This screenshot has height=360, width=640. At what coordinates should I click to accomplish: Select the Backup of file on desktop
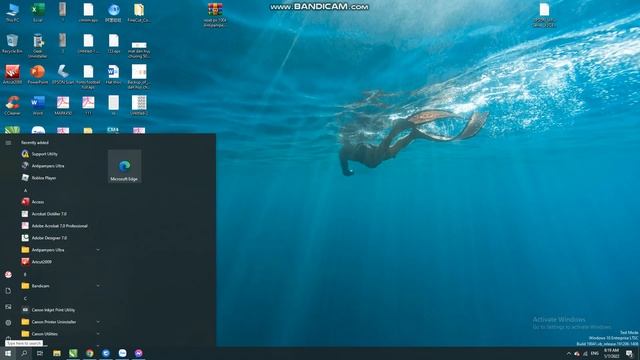[x=139, y=76]
